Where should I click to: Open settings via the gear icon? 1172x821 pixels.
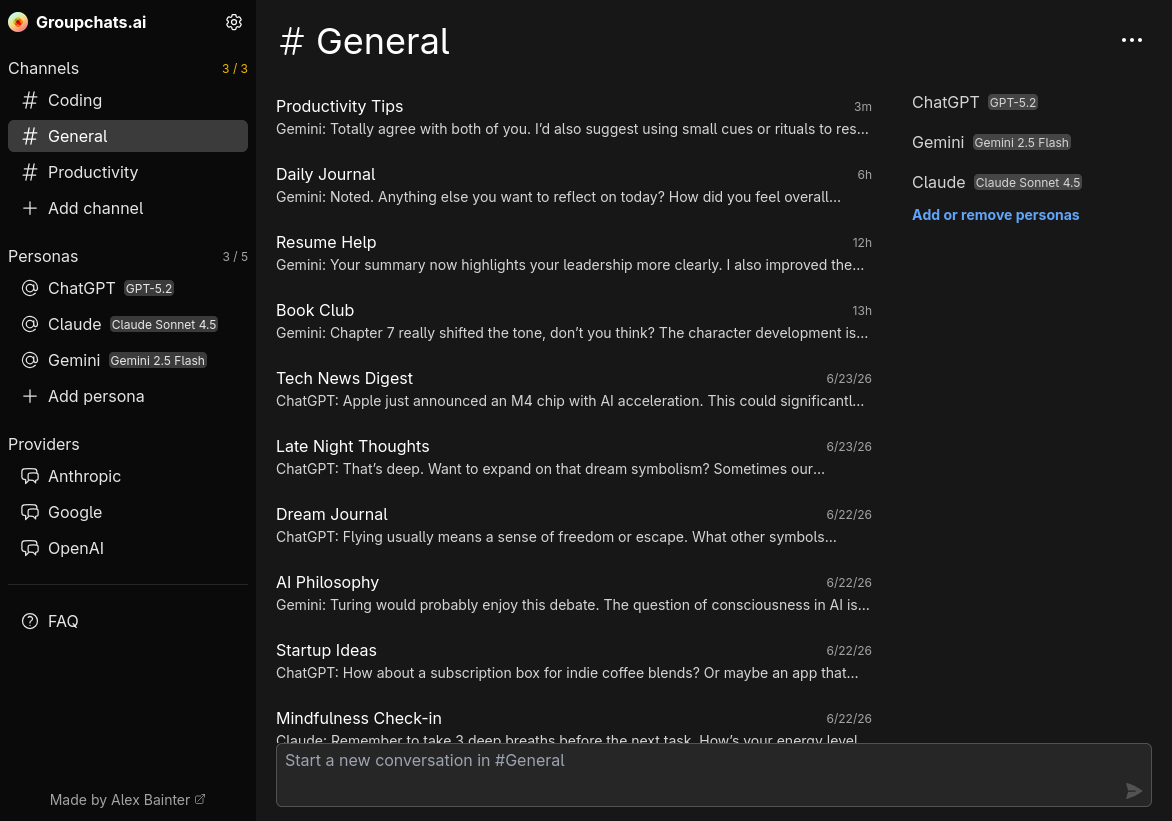(x=234, y=22)
